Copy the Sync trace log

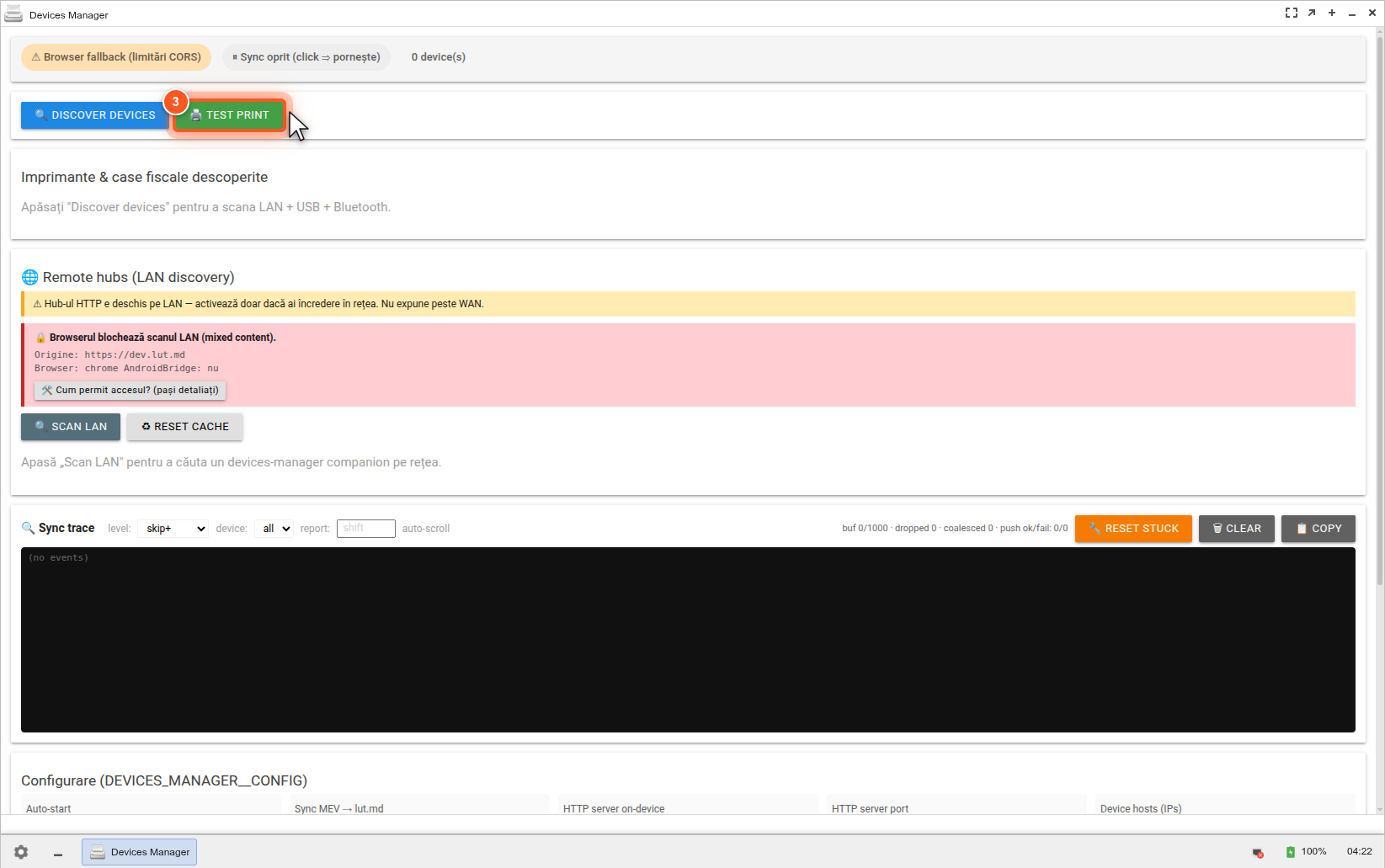[x=1318, y=529]
